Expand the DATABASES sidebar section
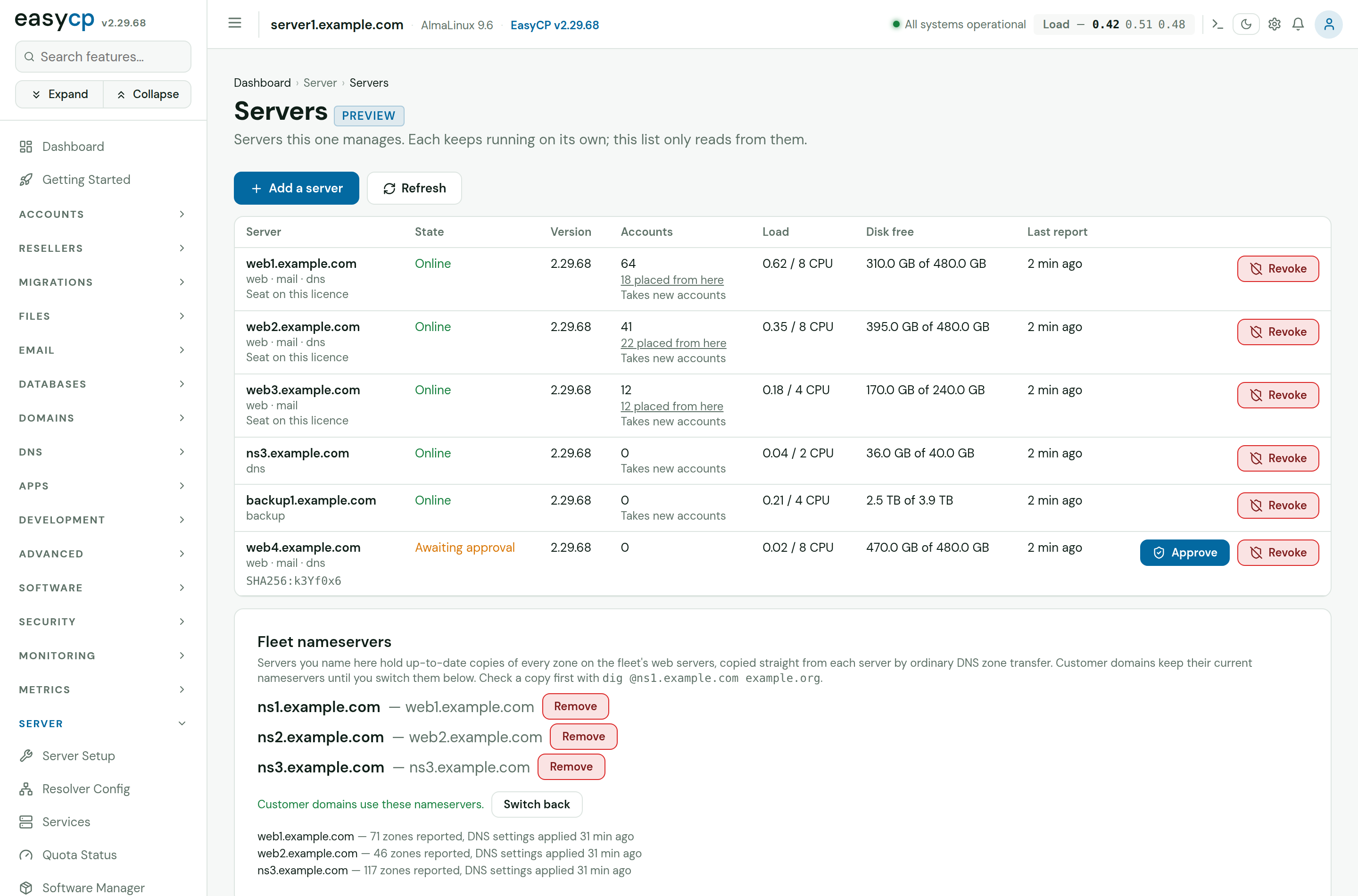1358x896 pixels. pyautogui.click(x=103, y=384)
